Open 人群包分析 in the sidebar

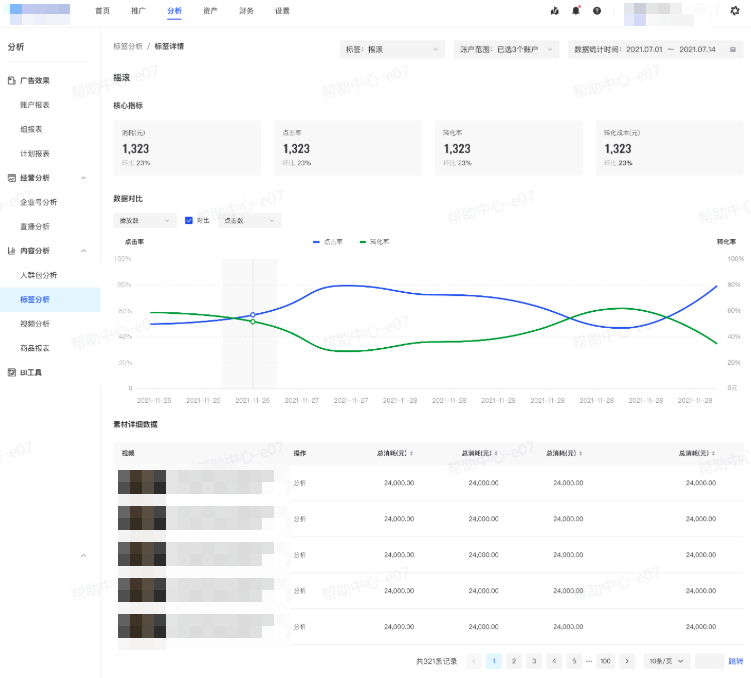point(38,275)
